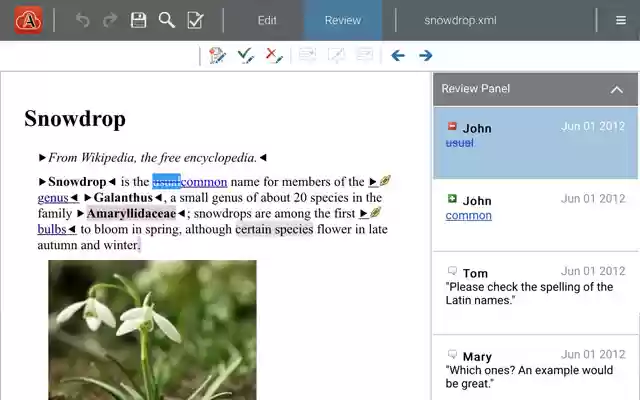Open Tom's comment about Latin names
This screenshot has width=640, height=400.
pyautogui.click(x=536, y=293)
